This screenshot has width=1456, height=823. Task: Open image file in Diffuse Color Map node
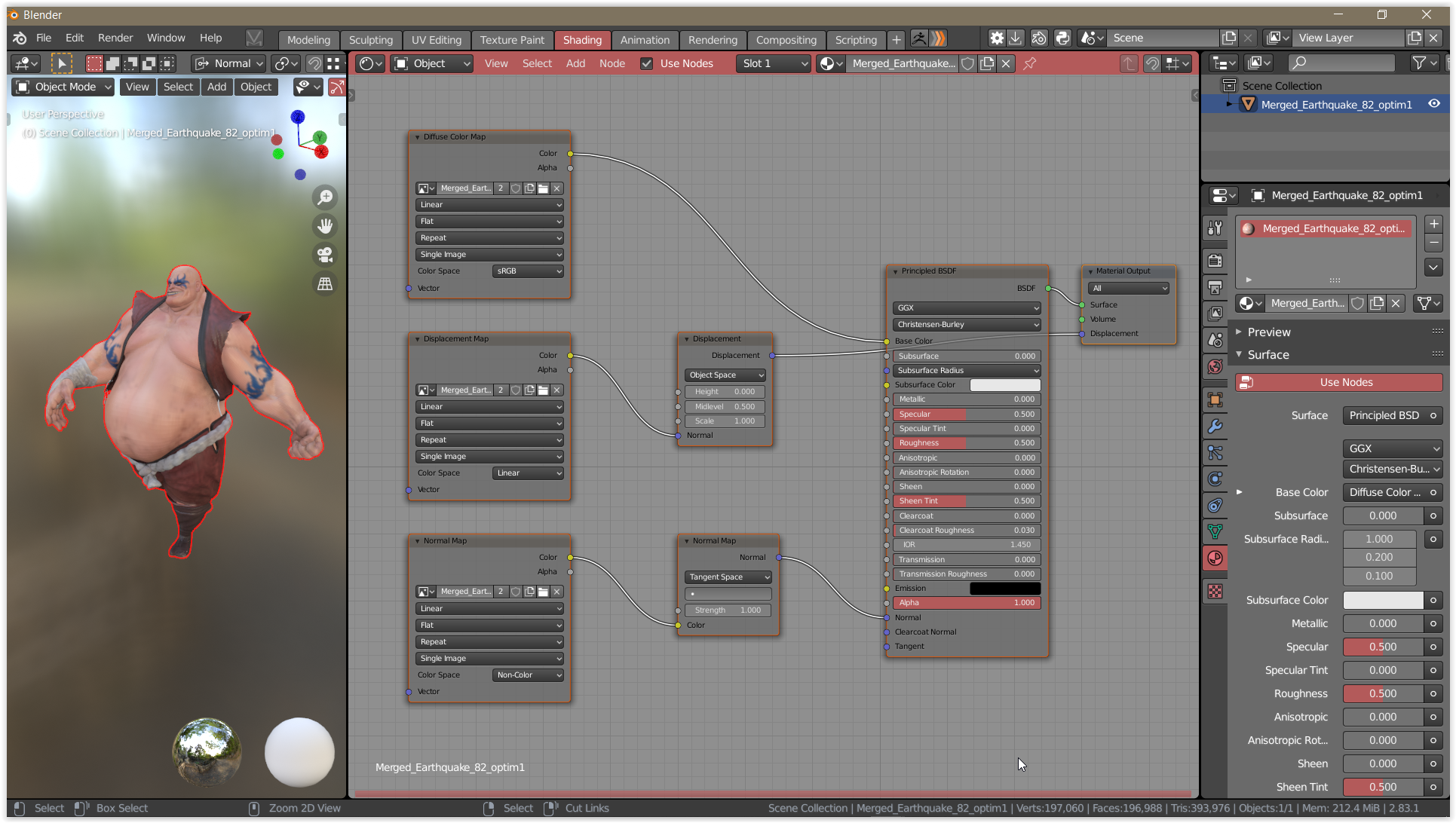coord(543,188)
